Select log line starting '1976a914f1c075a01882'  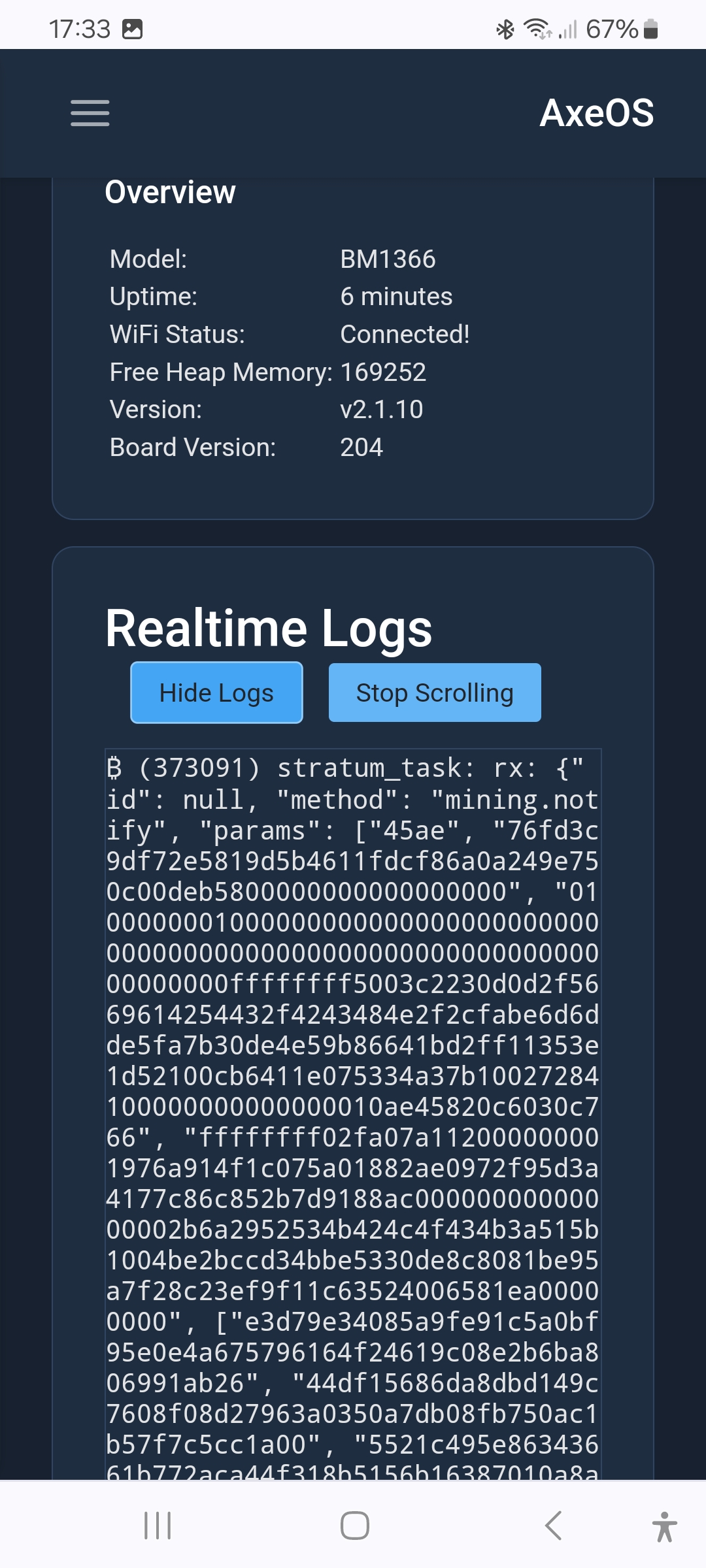(x=353, y=1168)
